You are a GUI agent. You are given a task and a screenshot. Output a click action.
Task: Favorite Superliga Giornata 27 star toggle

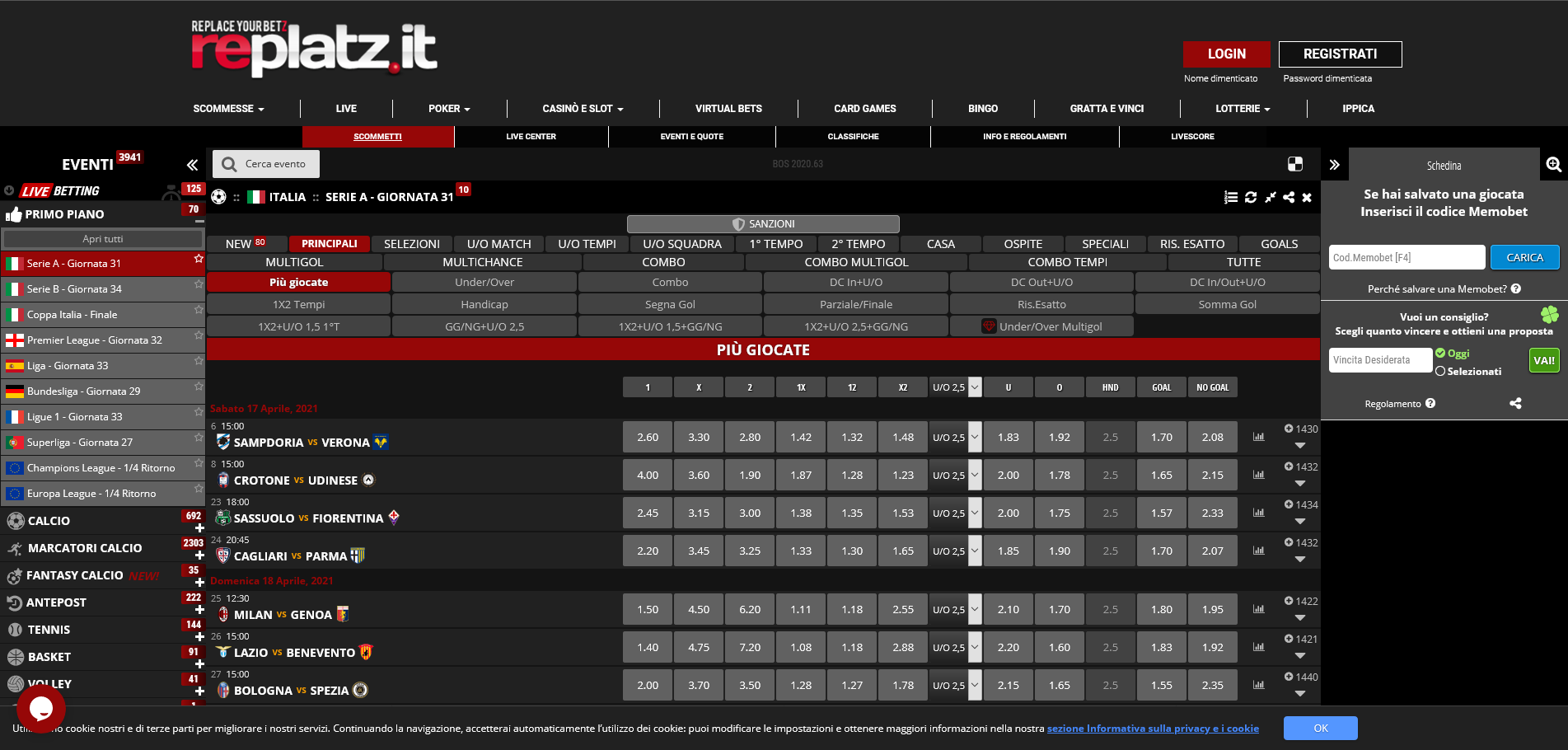coord(198,438)
